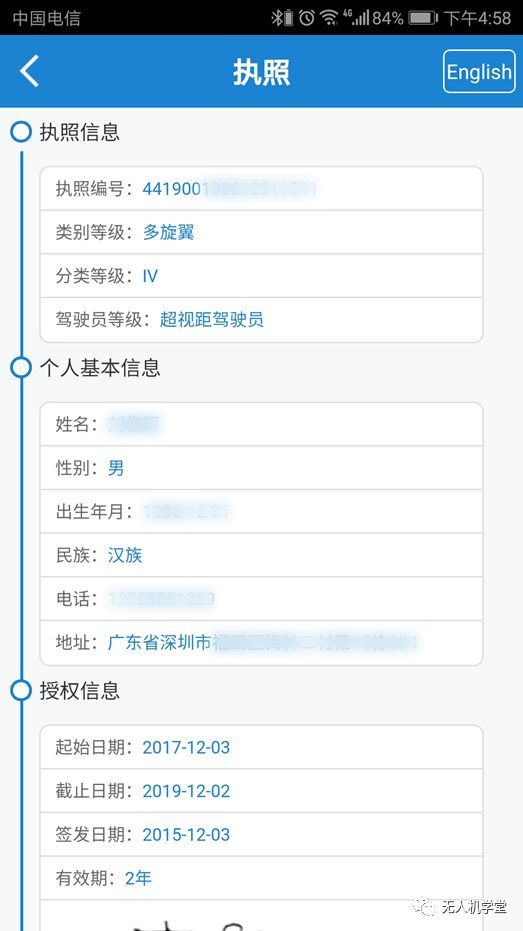The image size is (523, 931).
Task: Tap the 有效期 2年 row
Action: pos(261,878)
